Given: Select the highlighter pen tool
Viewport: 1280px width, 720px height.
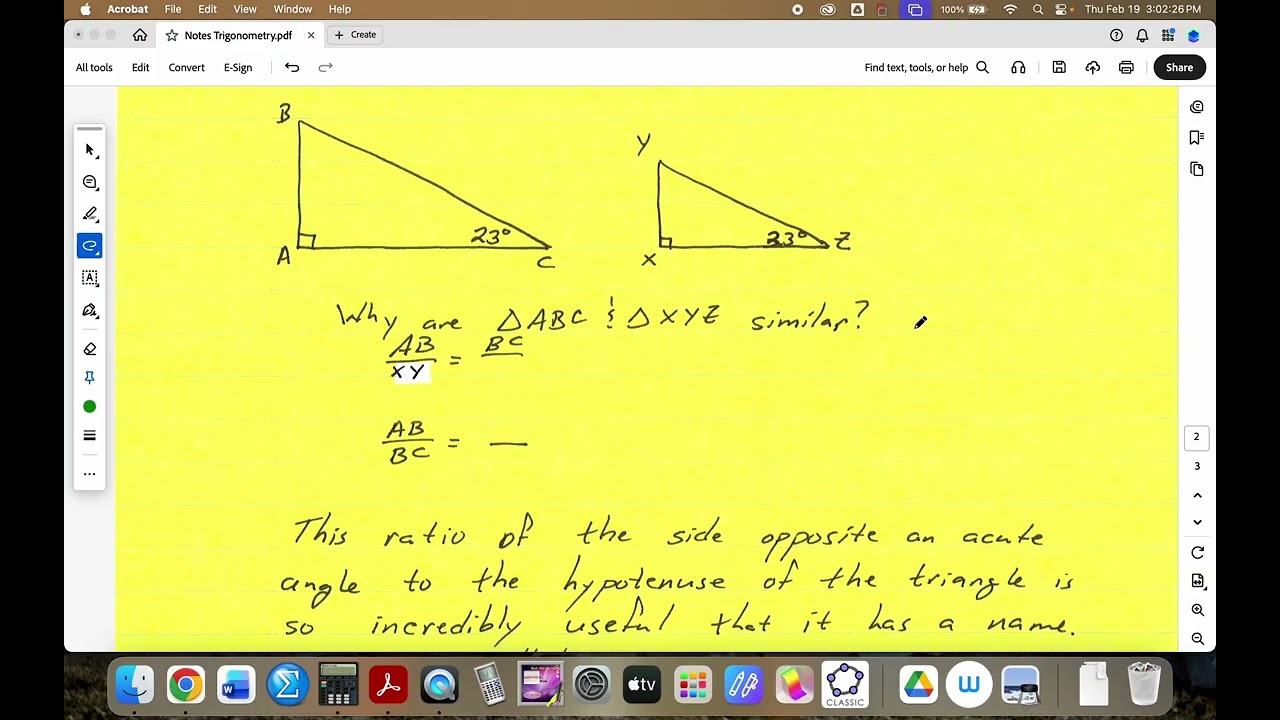Looking at the screenshot, I should pyautogui.click(x=90, y=214).
